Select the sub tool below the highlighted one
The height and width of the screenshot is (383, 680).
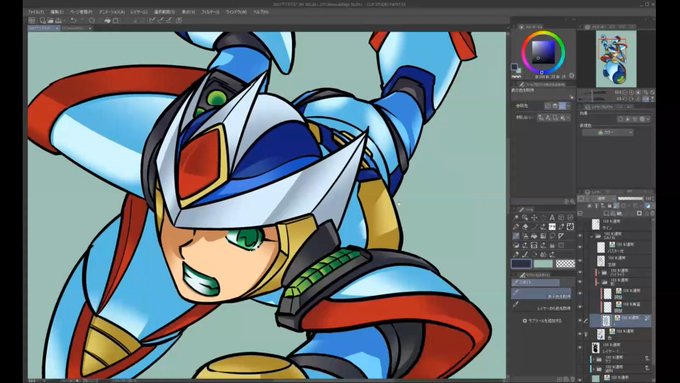(x=541, y=304)
